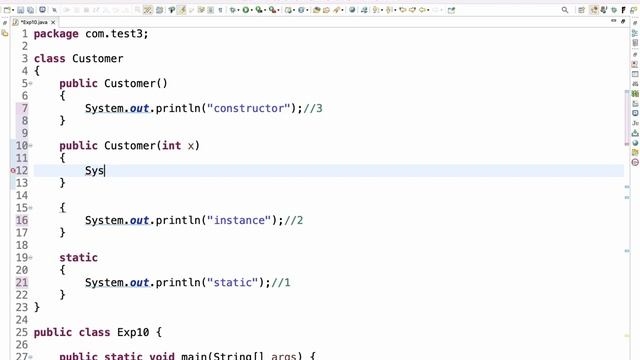Restore the Package Explorer from left sidebar

5,34
